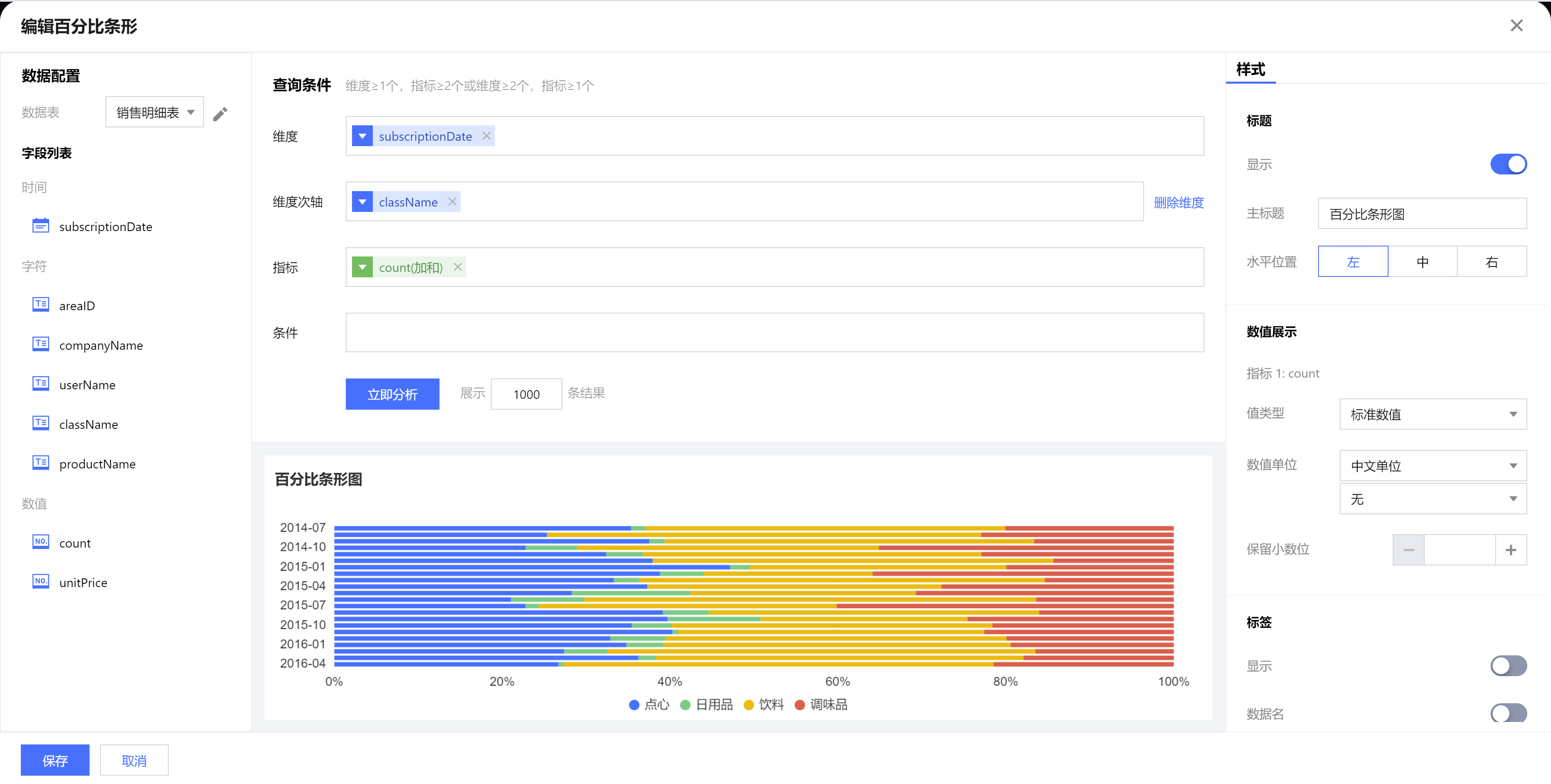Click the 删除维度 link

tap(1178, 202)
